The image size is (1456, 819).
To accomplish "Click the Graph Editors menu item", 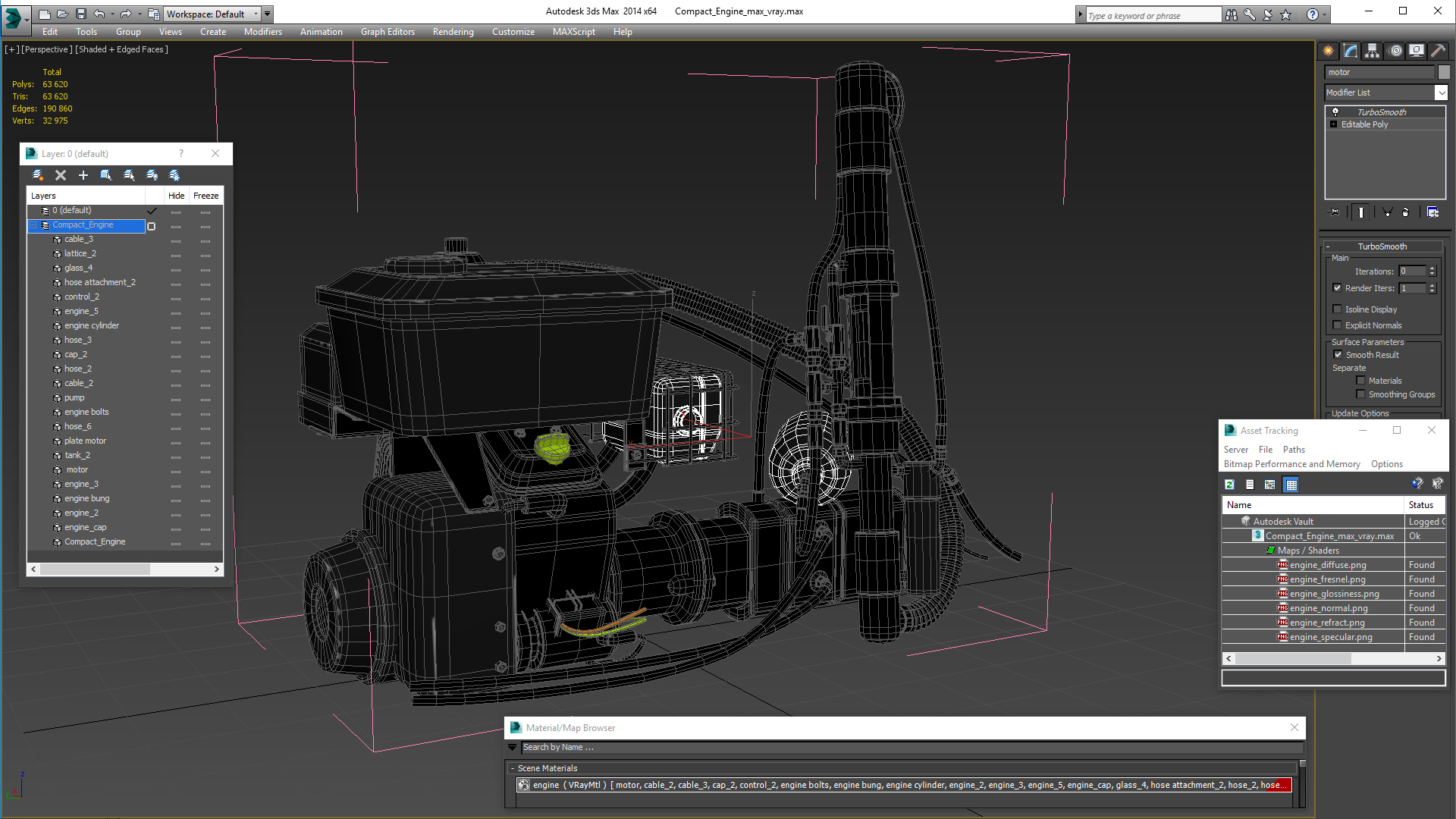I will tap(388, 31).
